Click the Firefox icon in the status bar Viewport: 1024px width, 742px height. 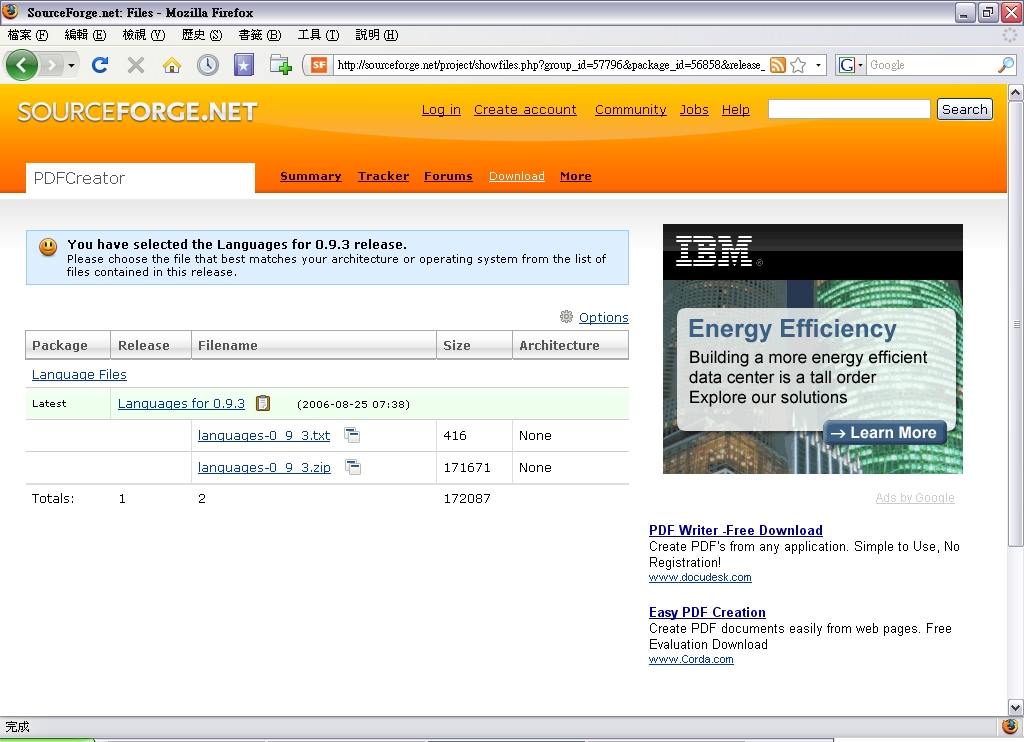pyautogui.click(x=1010, y=726)
